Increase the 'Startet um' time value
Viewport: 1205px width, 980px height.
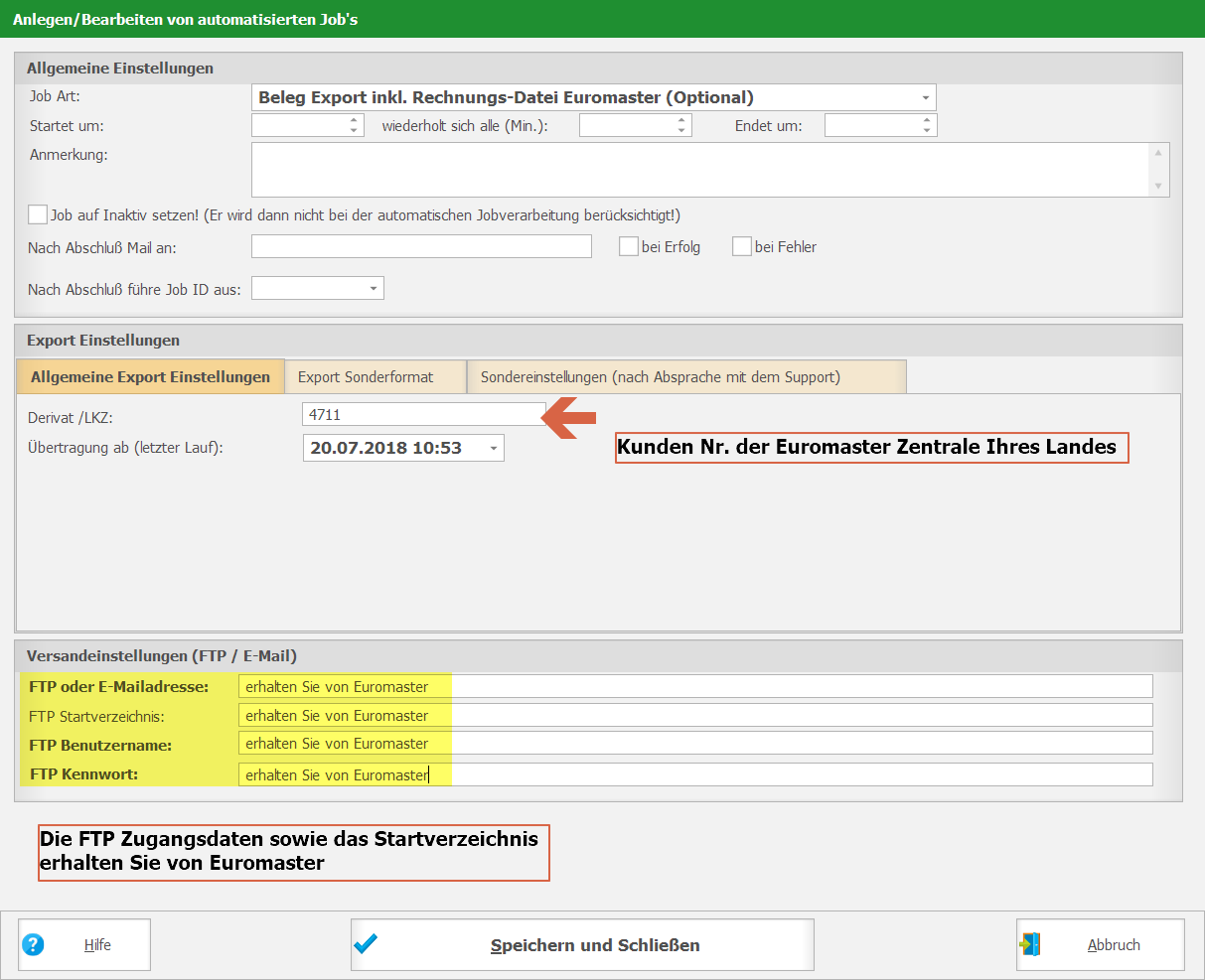pyautogui.click(x=355, y=120)
